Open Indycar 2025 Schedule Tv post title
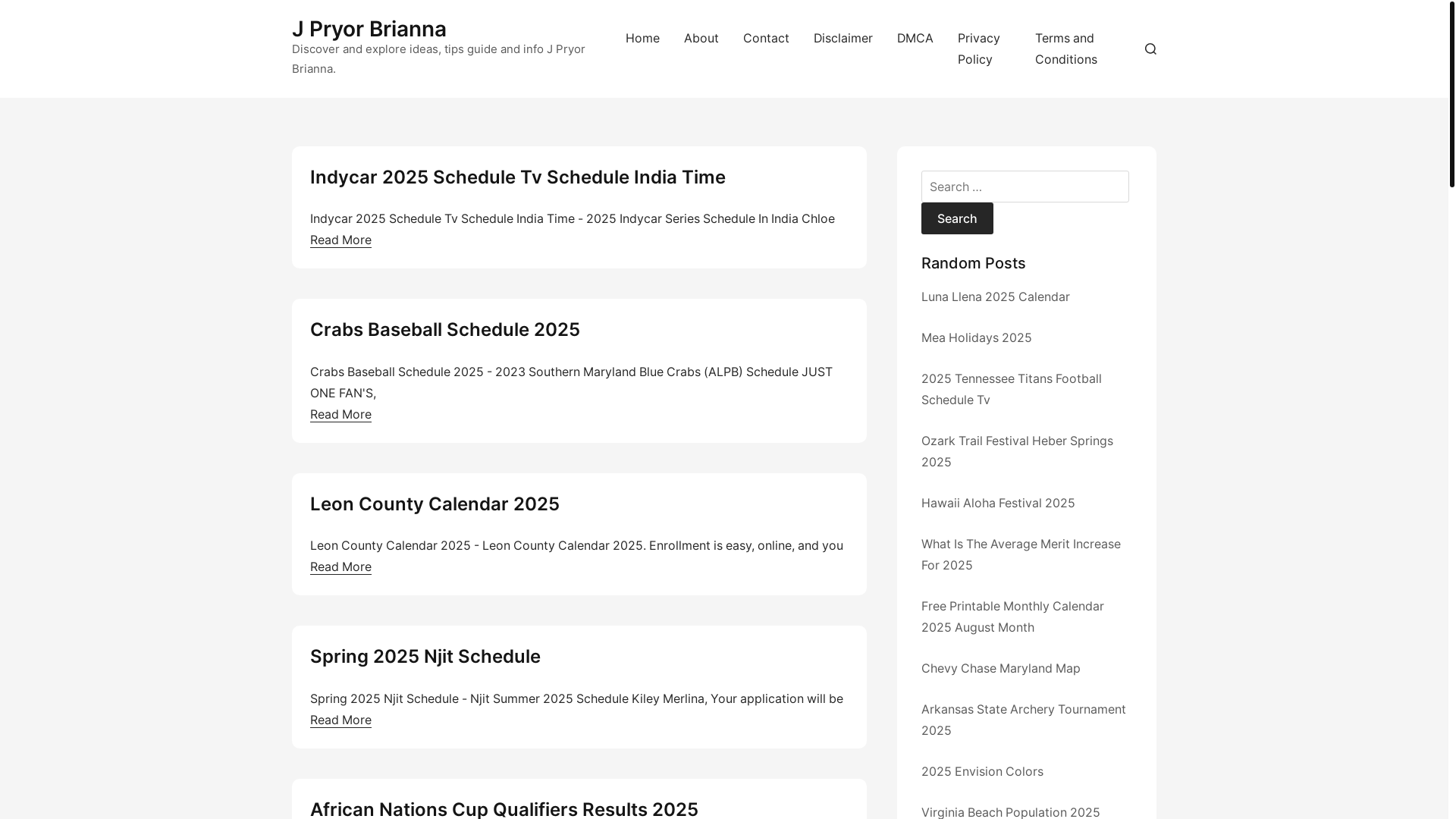Image resolution: width=1456 pixels, height=819 pixels. tap(517, 177)
